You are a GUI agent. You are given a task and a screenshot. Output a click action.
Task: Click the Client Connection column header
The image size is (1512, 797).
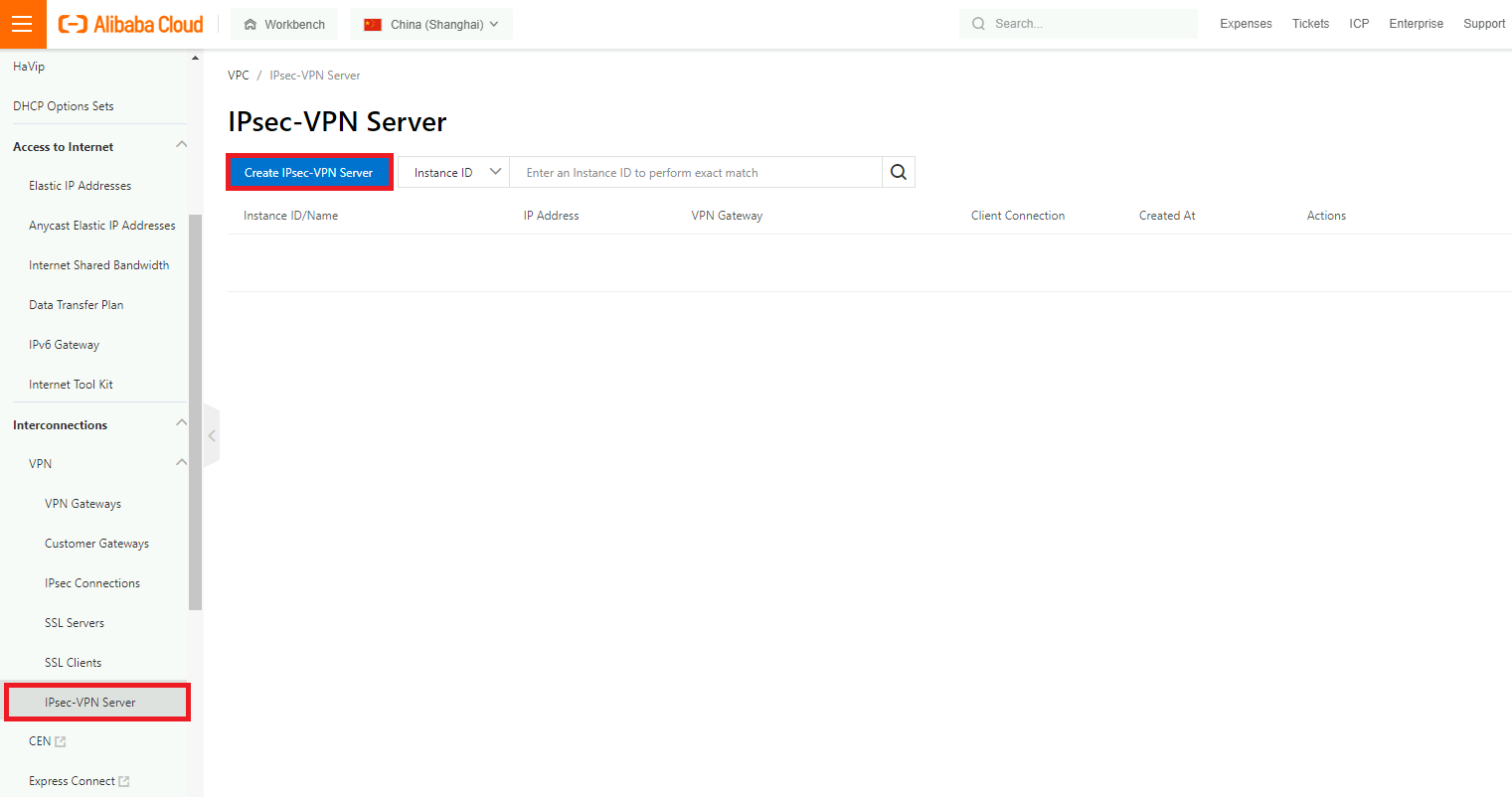pyautogui.click(x=1018, y=216)
